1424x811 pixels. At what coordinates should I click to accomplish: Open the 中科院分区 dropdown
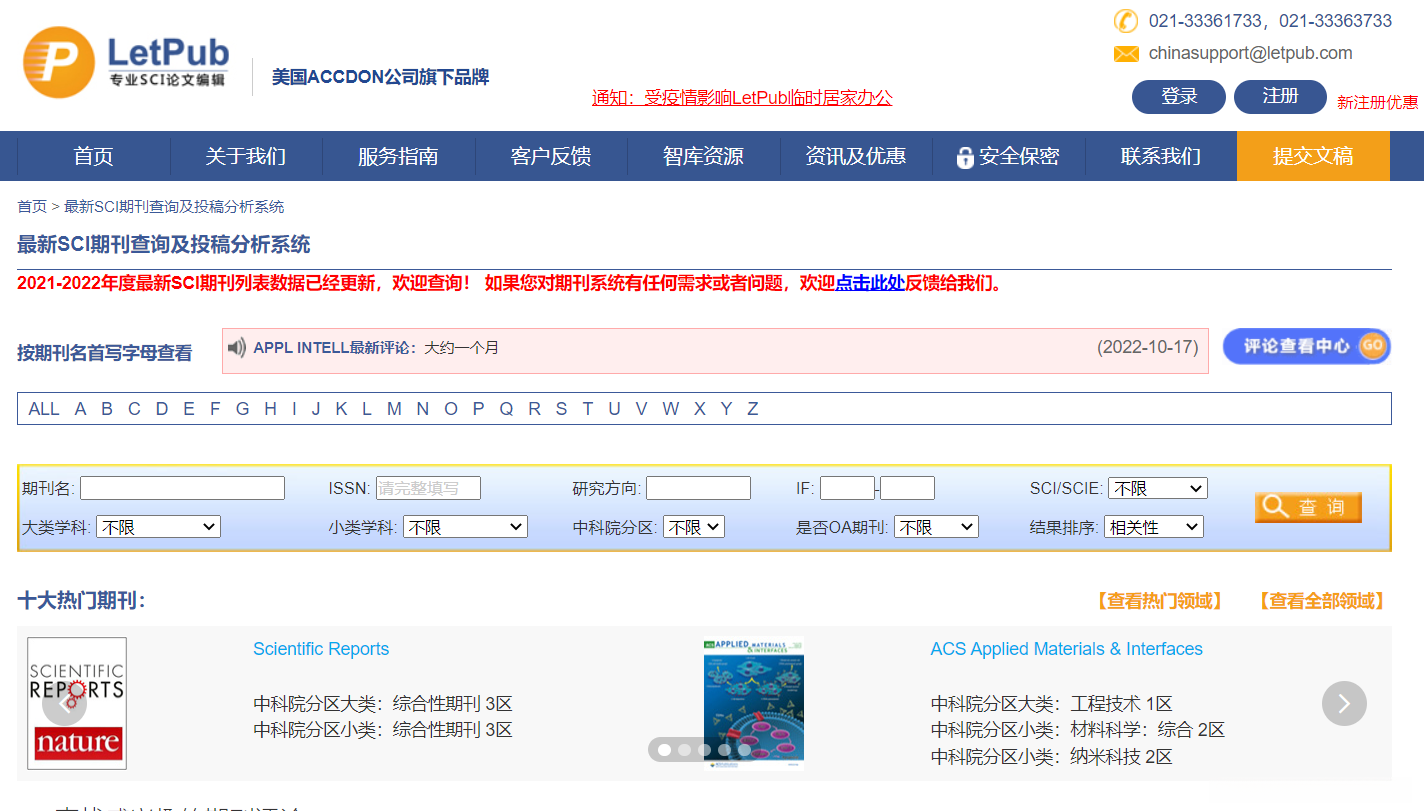(x=694, y=527)
